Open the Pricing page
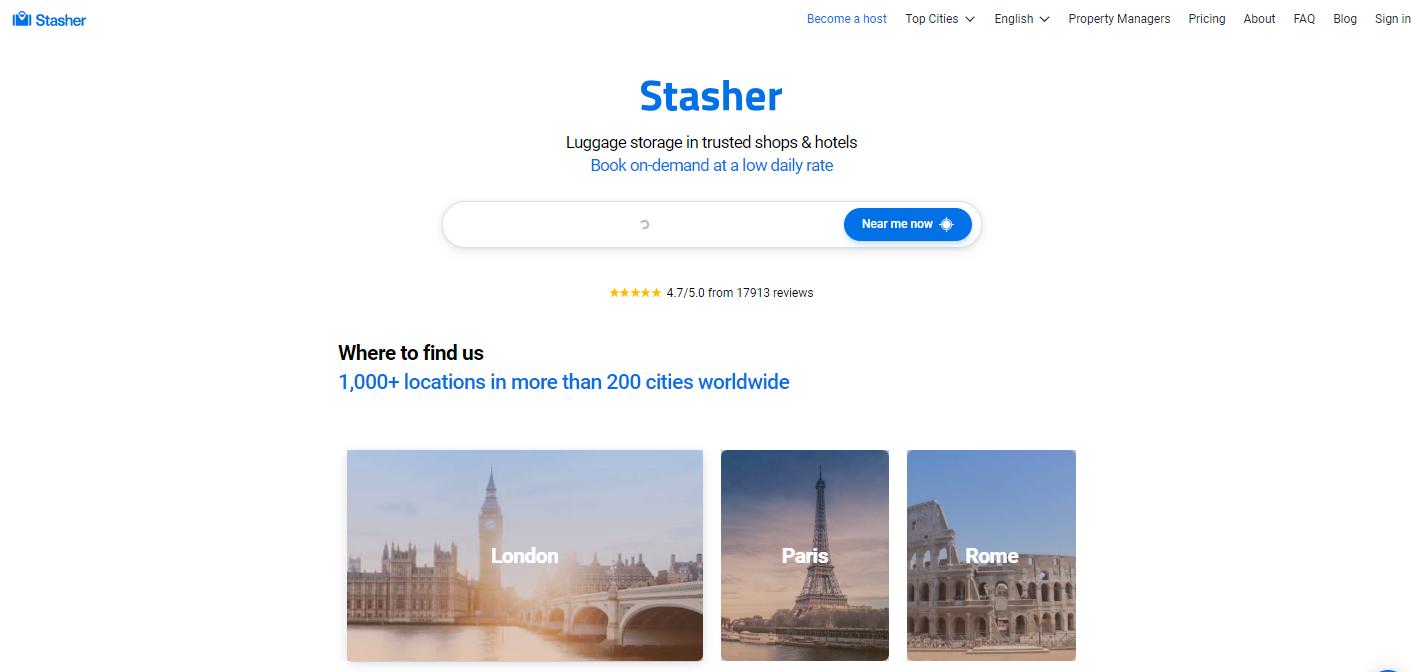The height and width of the screenshot is (672, 1422). (x=1207, y=19)
